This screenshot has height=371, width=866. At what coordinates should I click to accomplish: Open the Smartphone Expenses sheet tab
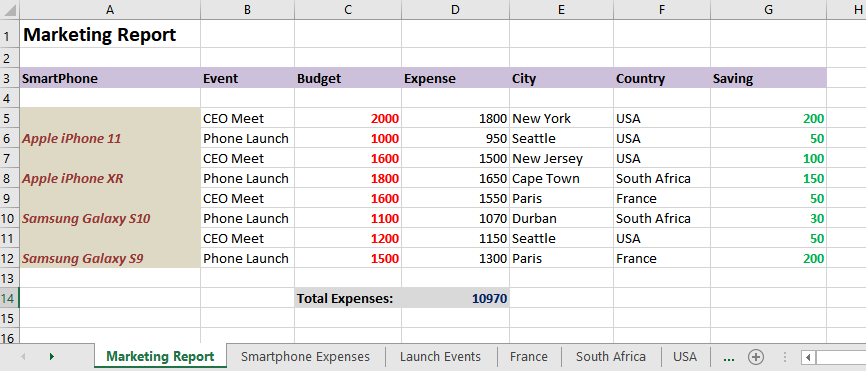tap(305, 357)
